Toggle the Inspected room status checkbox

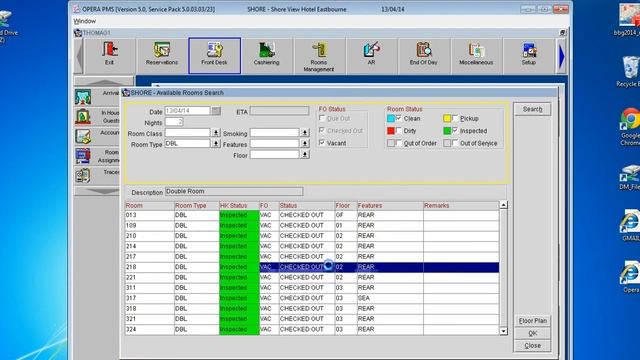pyautogui.click(x=455, y=131)
